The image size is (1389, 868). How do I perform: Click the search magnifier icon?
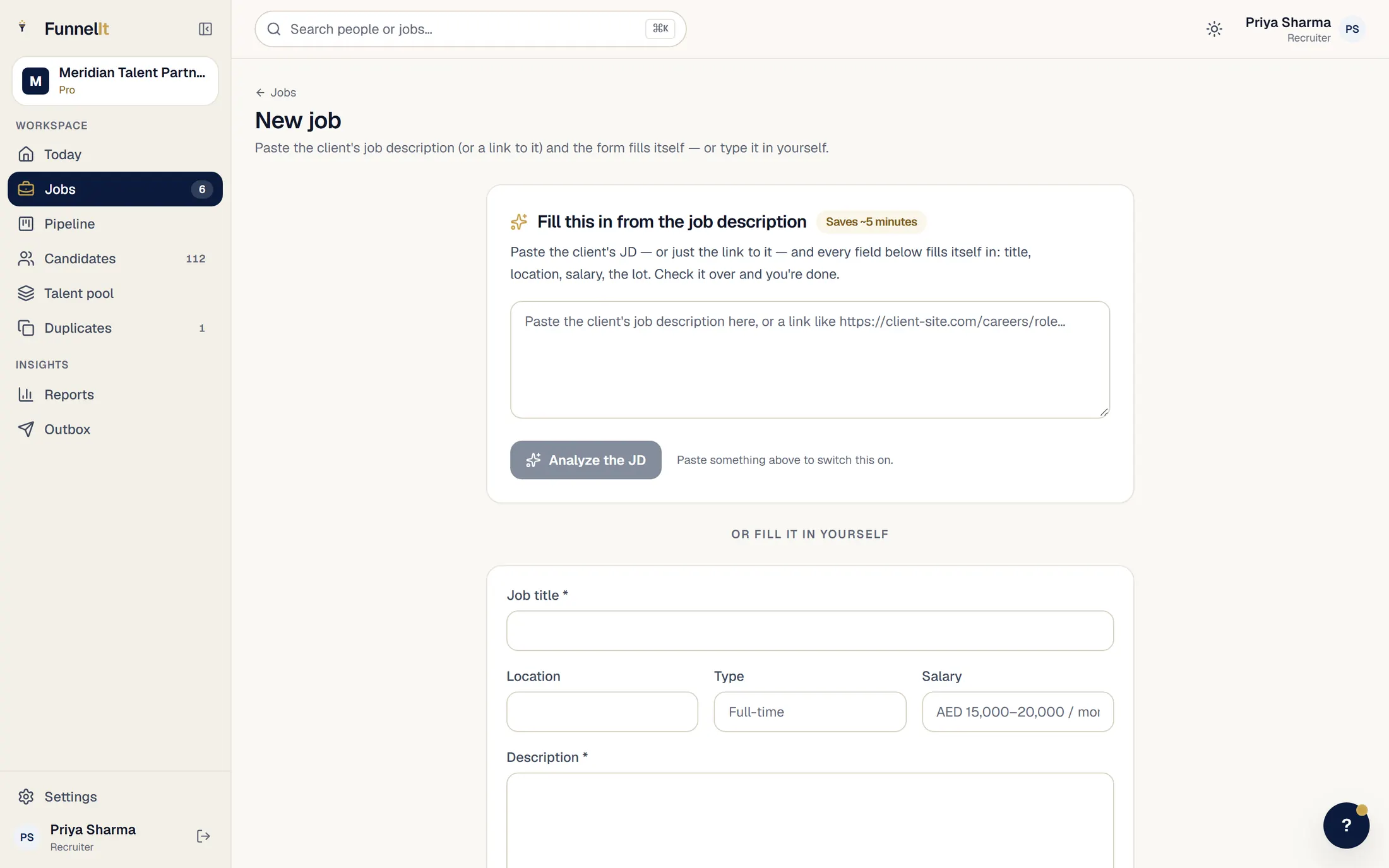(x=274, y=29)
